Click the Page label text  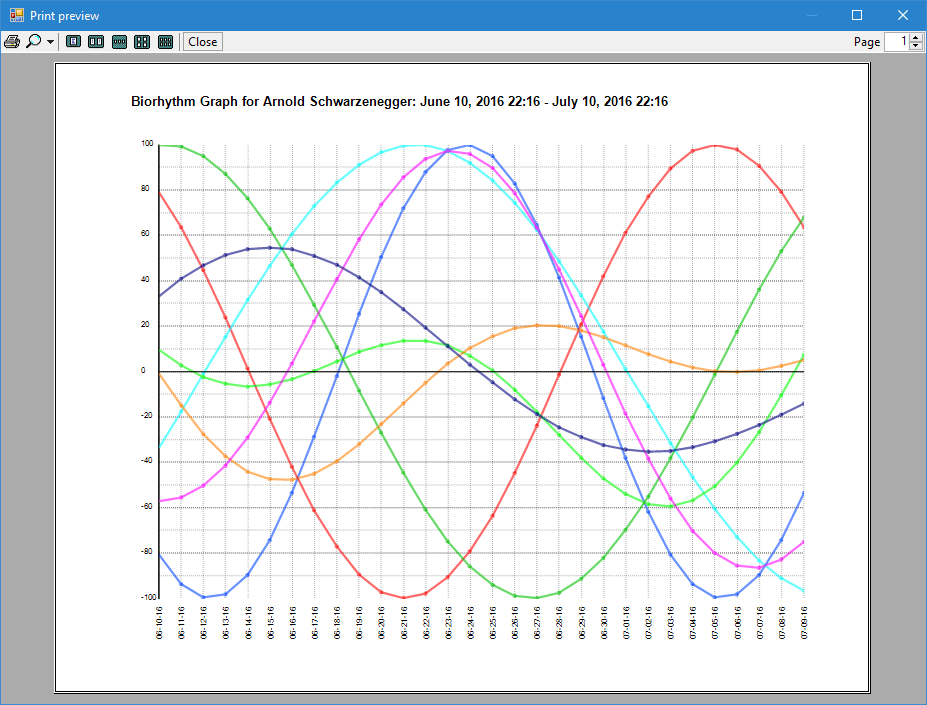[867, 42]
